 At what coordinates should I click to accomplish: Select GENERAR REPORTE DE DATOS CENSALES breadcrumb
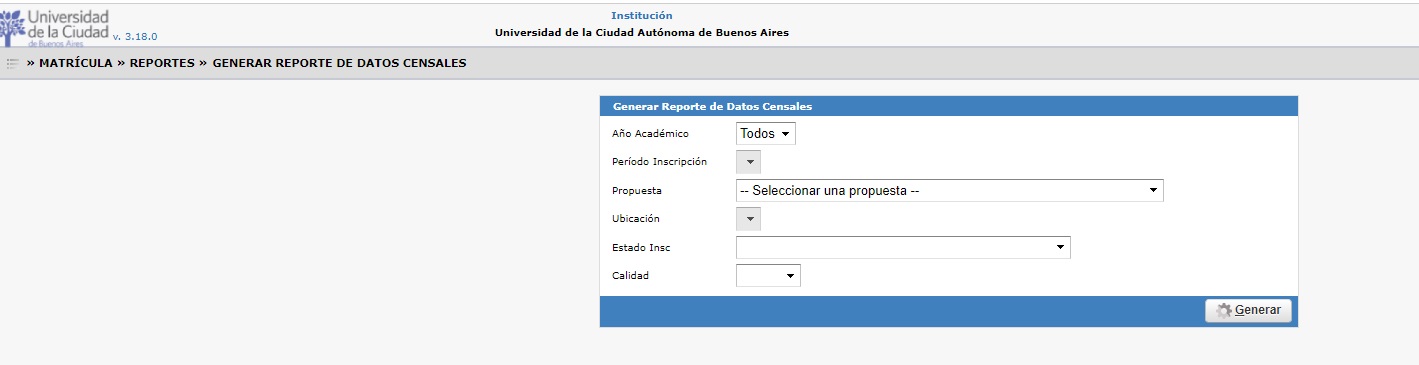(x=339, y=63)
